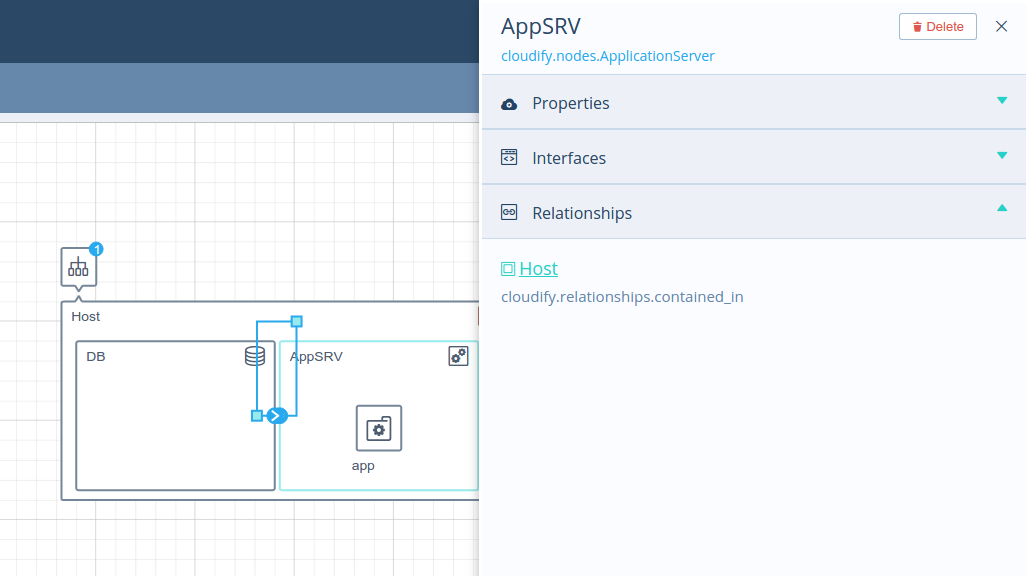Click the Host relationship square icon
The image size is (1026, 576).
click(508, 269)
